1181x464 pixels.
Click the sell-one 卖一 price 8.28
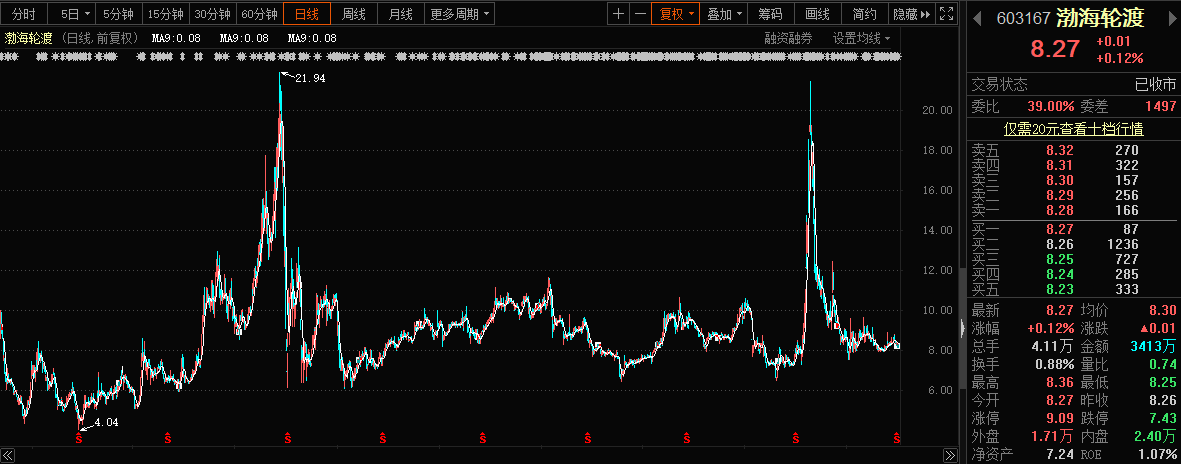click(x=1060, y=210)
